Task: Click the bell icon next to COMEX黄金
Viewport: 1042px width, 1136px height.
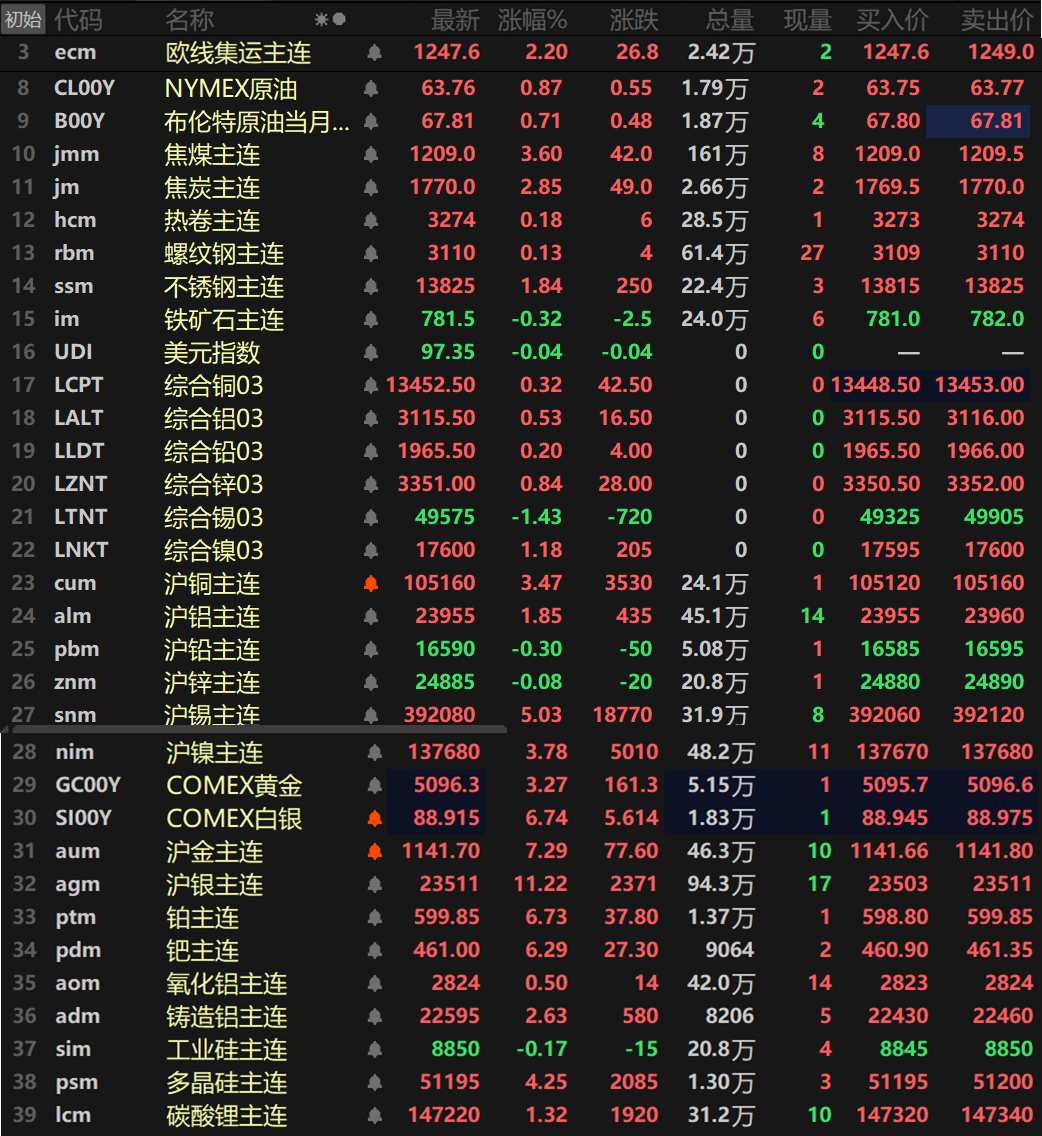Action: (373, 785)
